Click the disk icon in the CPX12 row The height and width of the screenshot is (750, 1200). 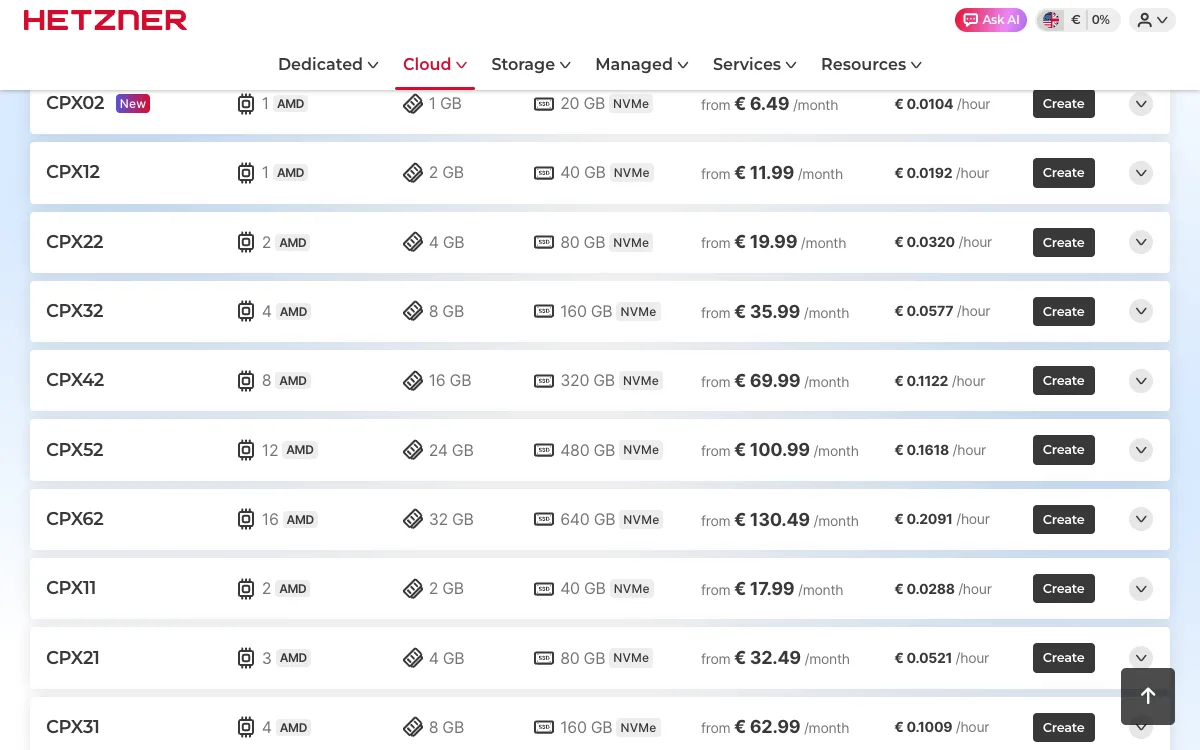point(544,173)
